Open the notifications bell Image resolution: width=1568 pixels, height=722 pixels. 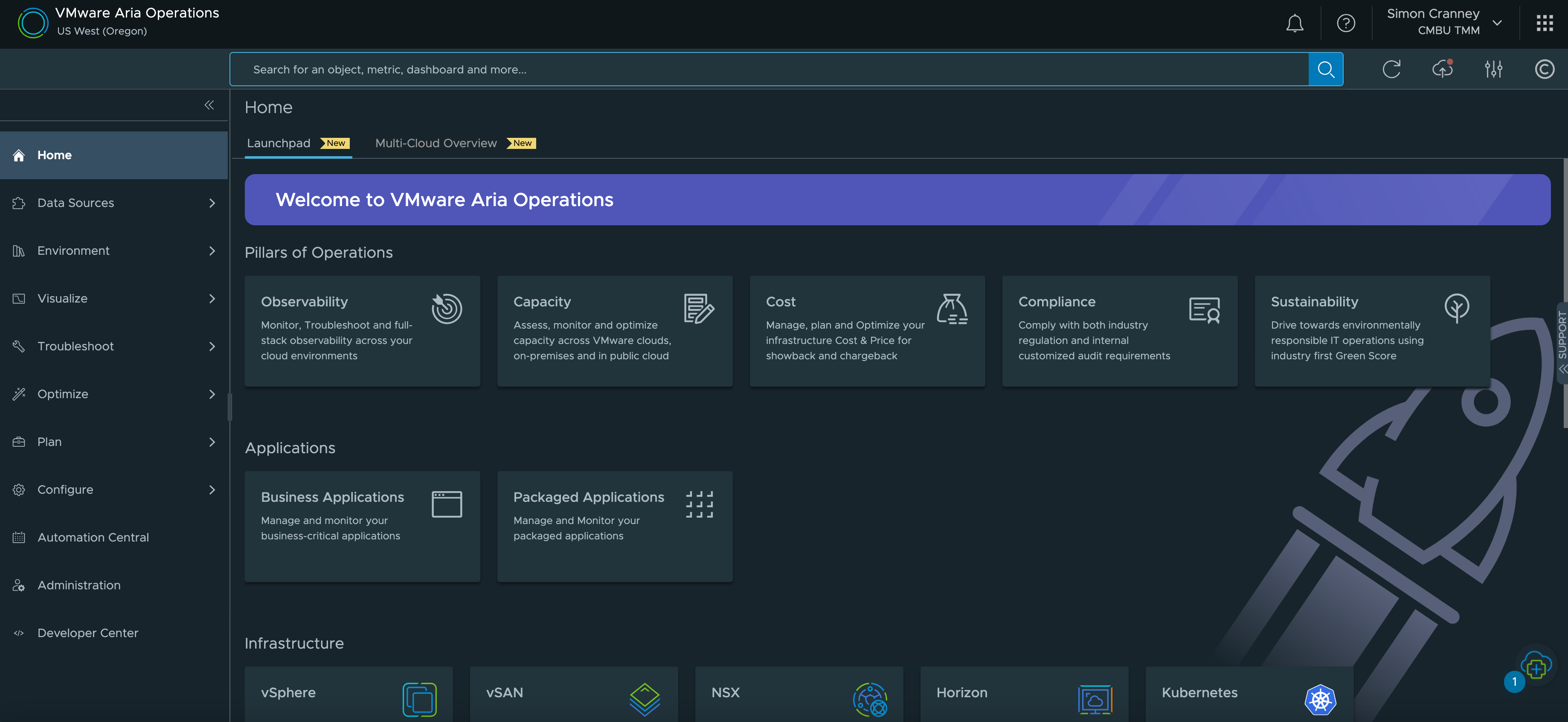click(x=1295, y=23)
